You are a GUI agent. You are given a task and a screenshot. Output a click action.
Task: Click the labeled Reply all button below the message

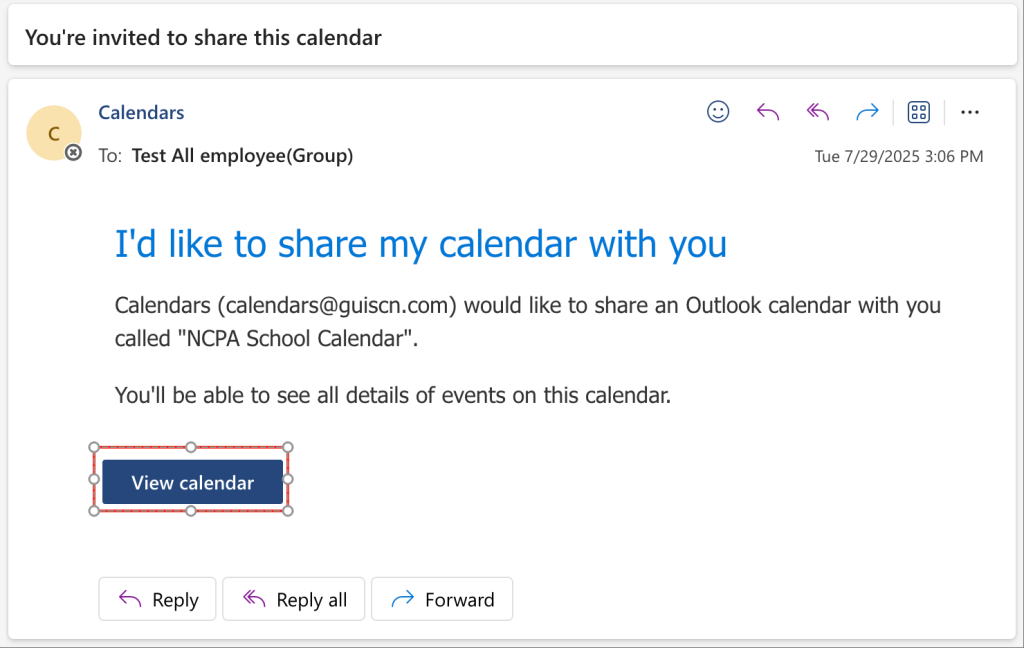coord(294,599)
